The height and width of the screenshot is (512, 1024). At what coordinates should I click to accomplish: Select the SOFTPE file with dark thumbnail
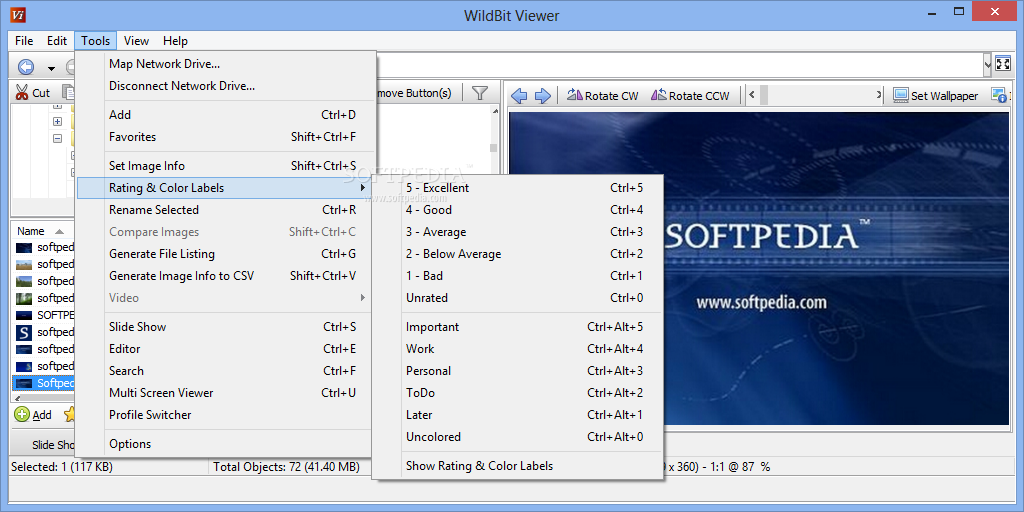click(44, 315)
